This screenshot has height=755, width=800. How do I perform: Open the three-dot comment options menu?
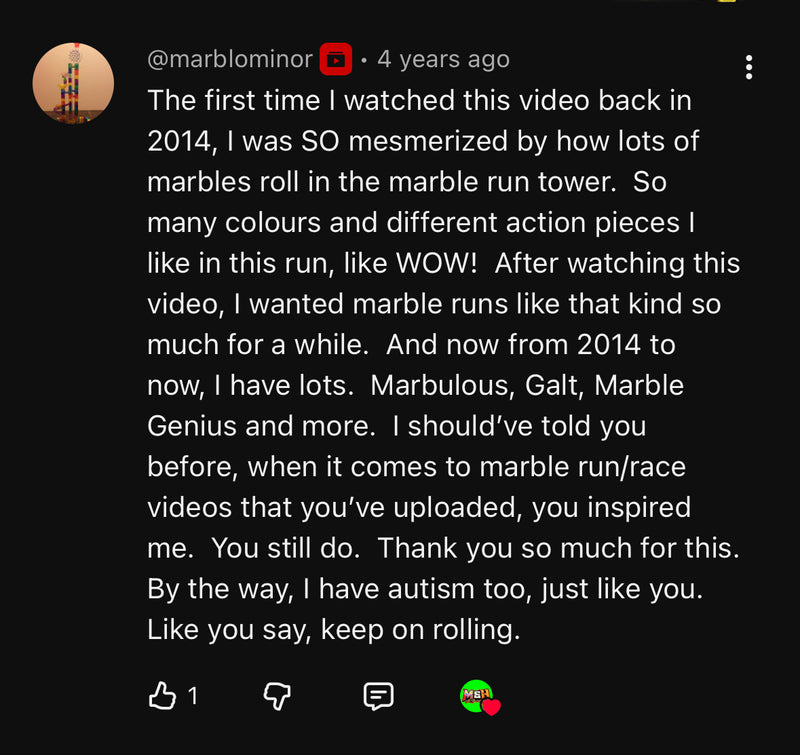(x=748, y=67)
